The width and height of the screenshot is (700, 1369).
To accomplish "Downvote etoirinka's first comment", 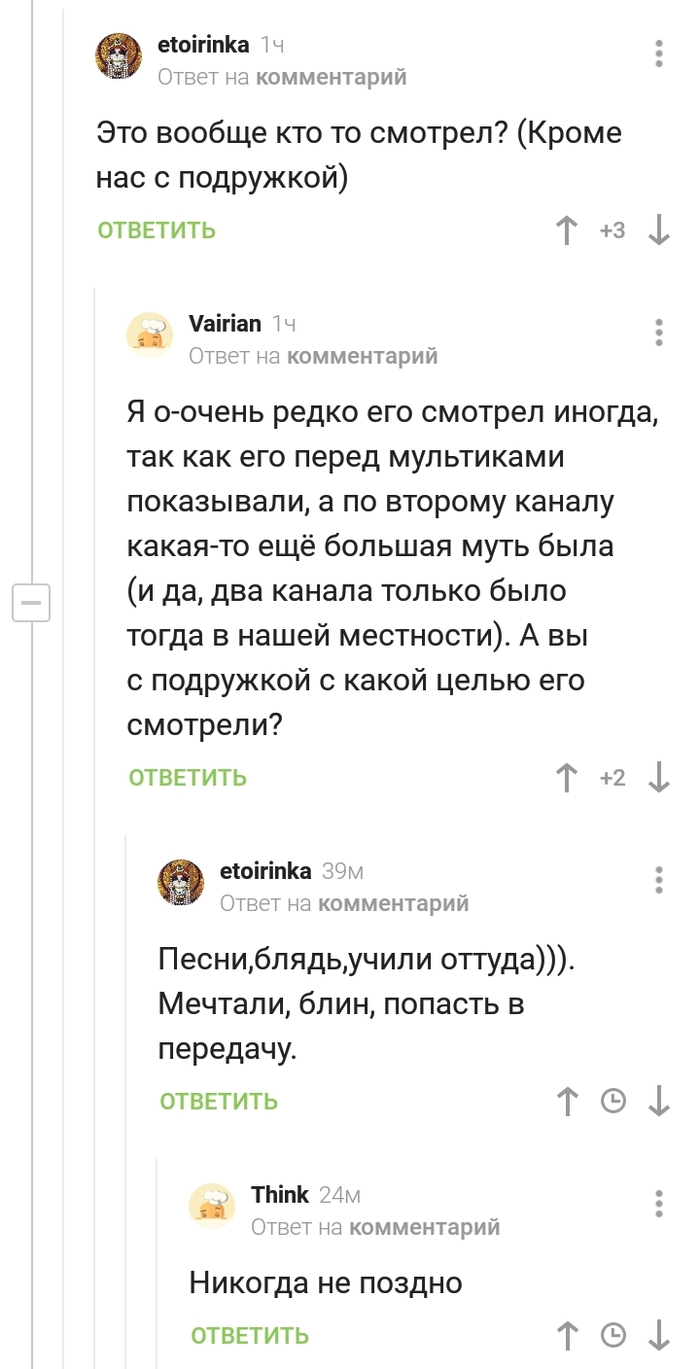I will point(658,230).
